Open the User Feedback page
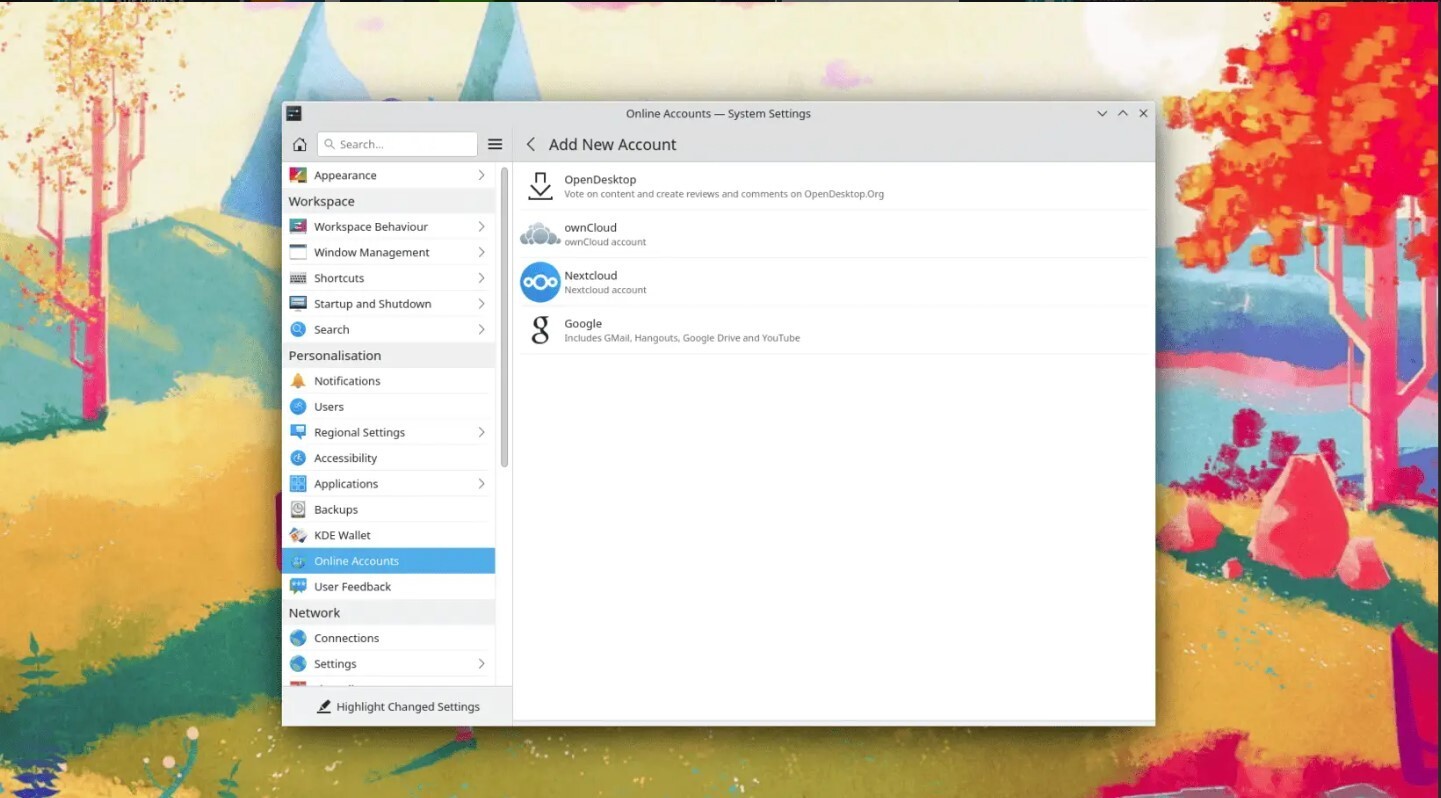Screen dimensions: 1441x798 [389, 586]
